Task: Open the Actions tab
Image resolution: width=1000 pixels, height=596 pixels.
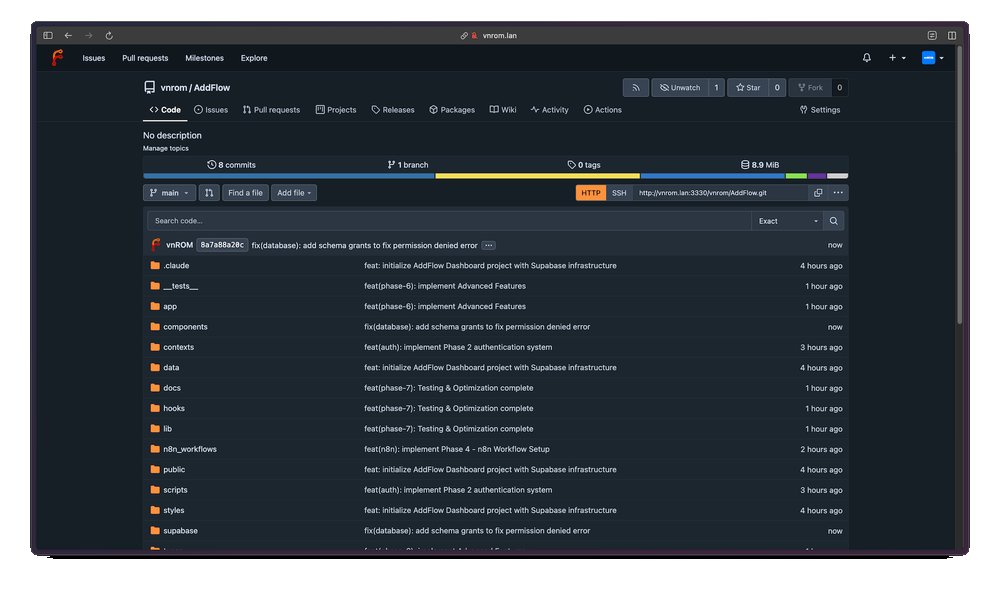Action: [603, 110]
